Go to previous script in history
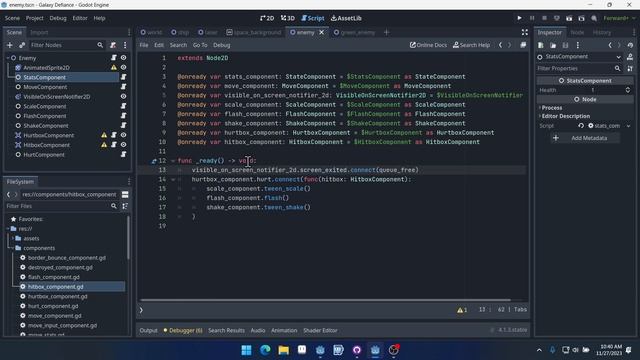Screen dimensions: 640x360 [500, 45]
